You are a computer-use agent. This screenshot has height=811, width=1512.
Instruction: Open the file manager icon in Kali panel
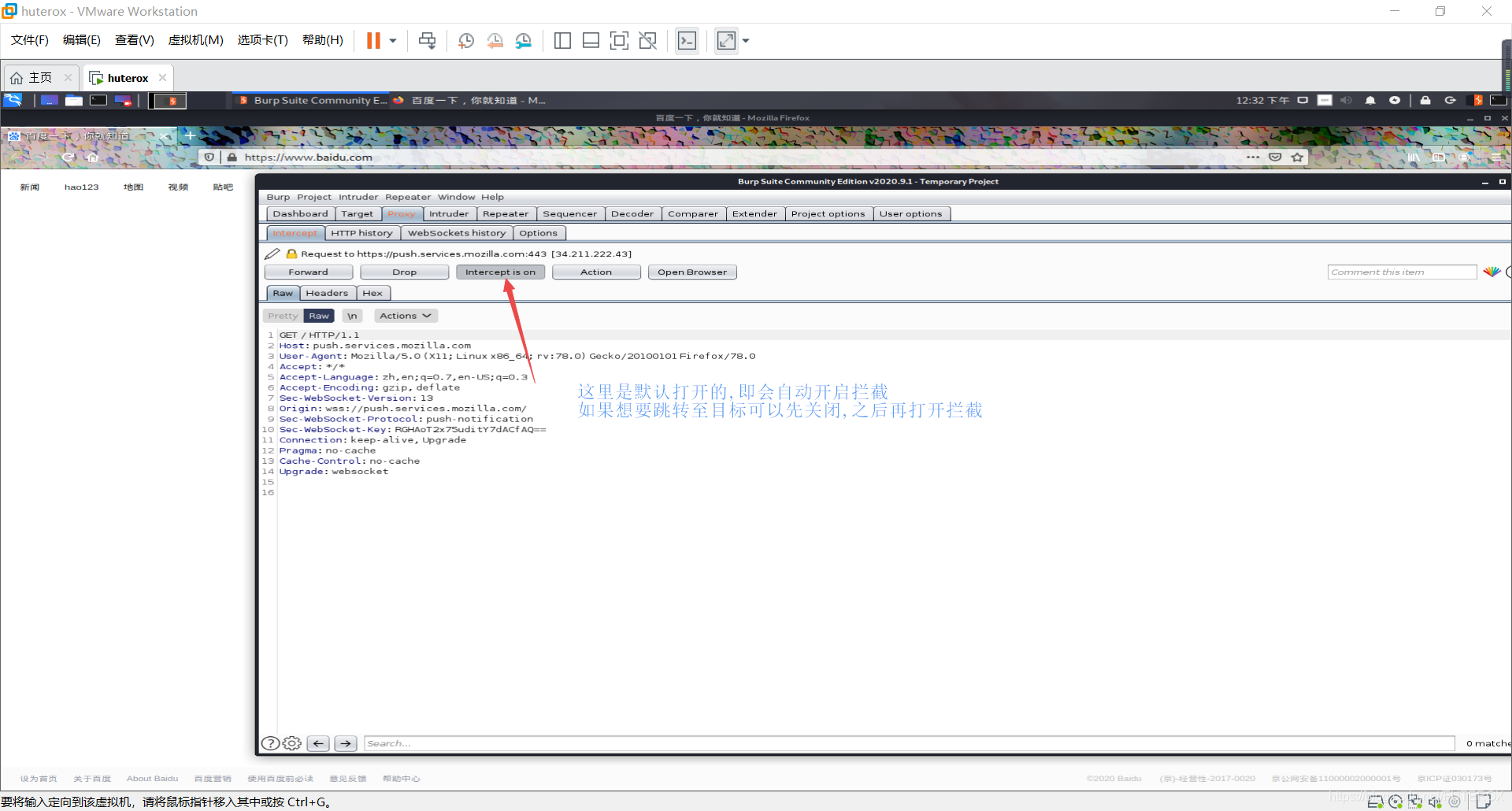point(74,100)
